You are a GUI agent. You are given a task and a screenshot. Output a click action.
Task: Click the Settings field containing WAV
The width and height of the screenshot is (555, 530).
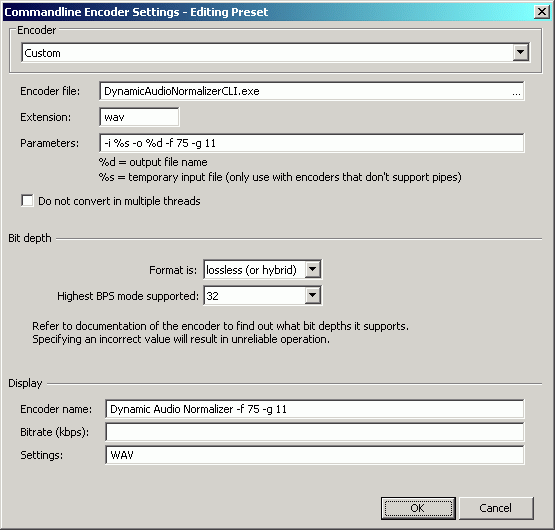coord(315,455)
